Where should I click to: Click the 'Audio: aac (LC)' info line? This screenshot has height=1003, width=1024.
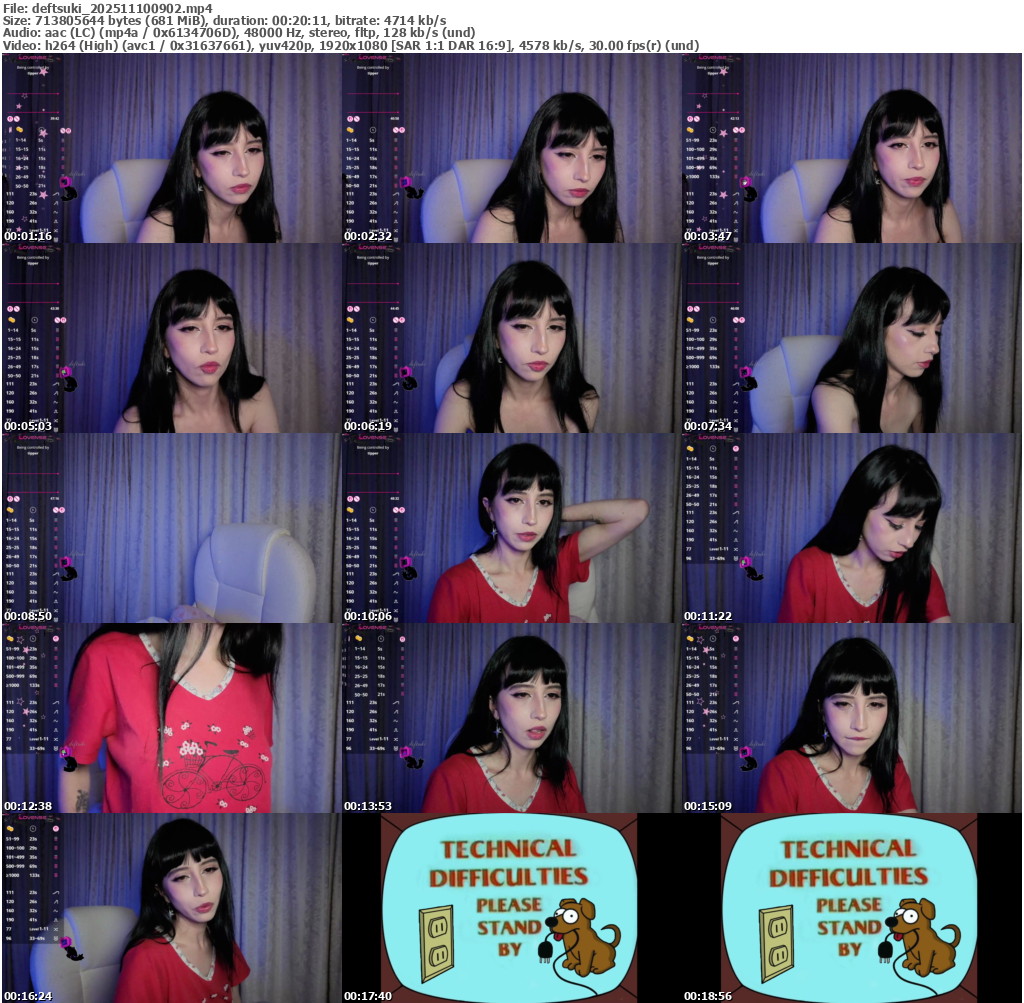click(x=239, y=33)
